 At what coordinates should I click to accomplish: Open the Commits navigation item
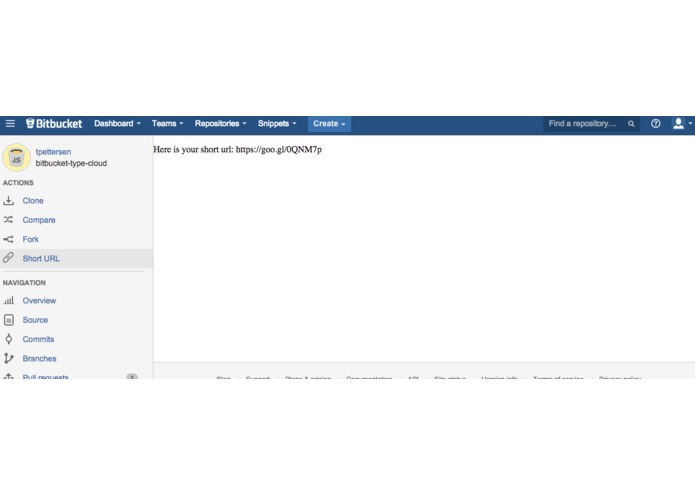38,339
